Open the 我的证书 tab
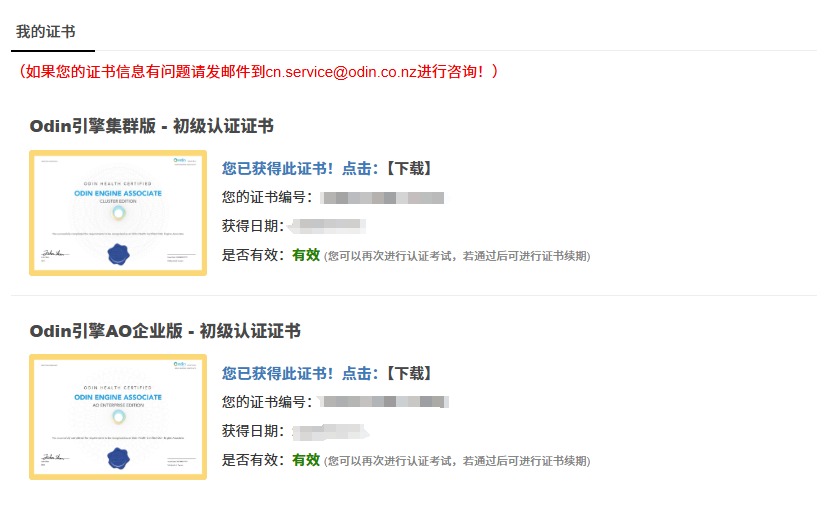 coord(46,32)
